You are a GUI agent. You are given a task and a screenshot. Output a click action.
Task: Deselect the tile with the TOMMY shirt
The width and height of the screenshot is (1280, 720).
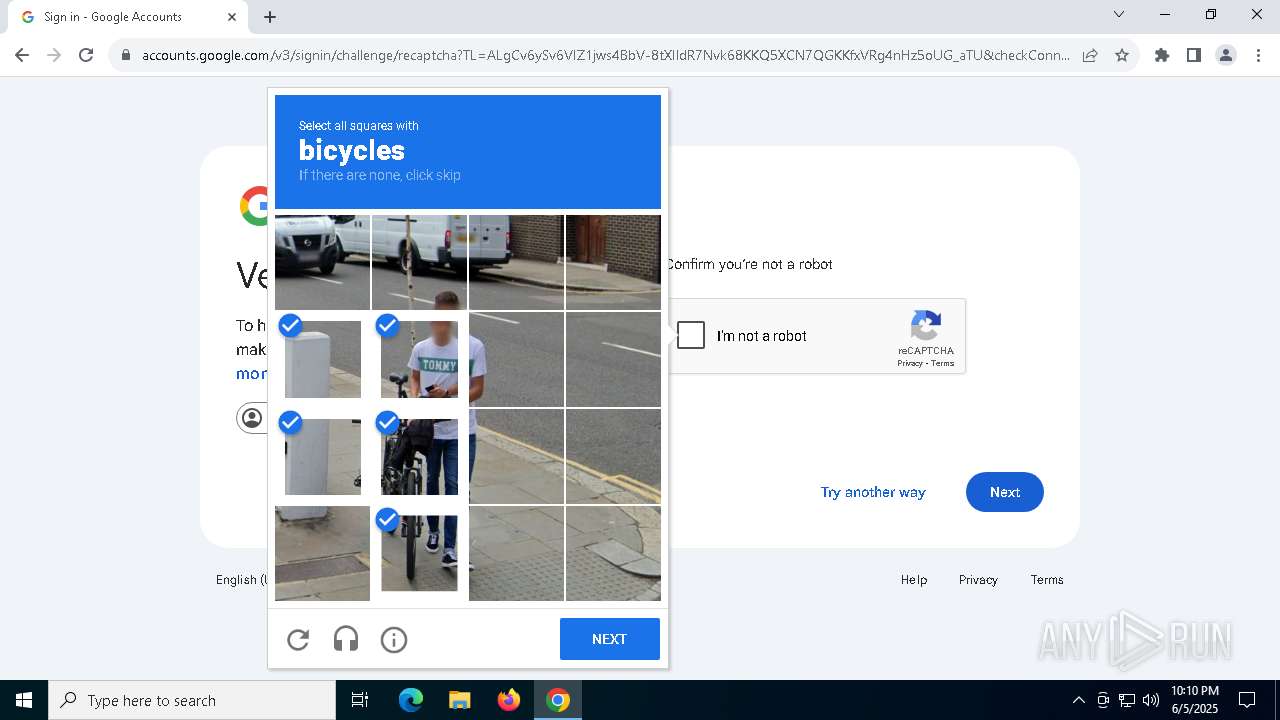tap(419, 360)
